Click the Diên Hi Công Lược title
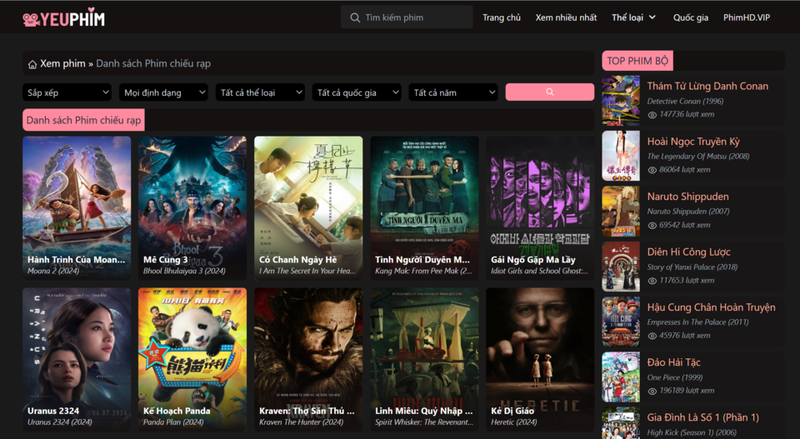The height and width of the screenshot is (439, 800). [x=689, y=252]
